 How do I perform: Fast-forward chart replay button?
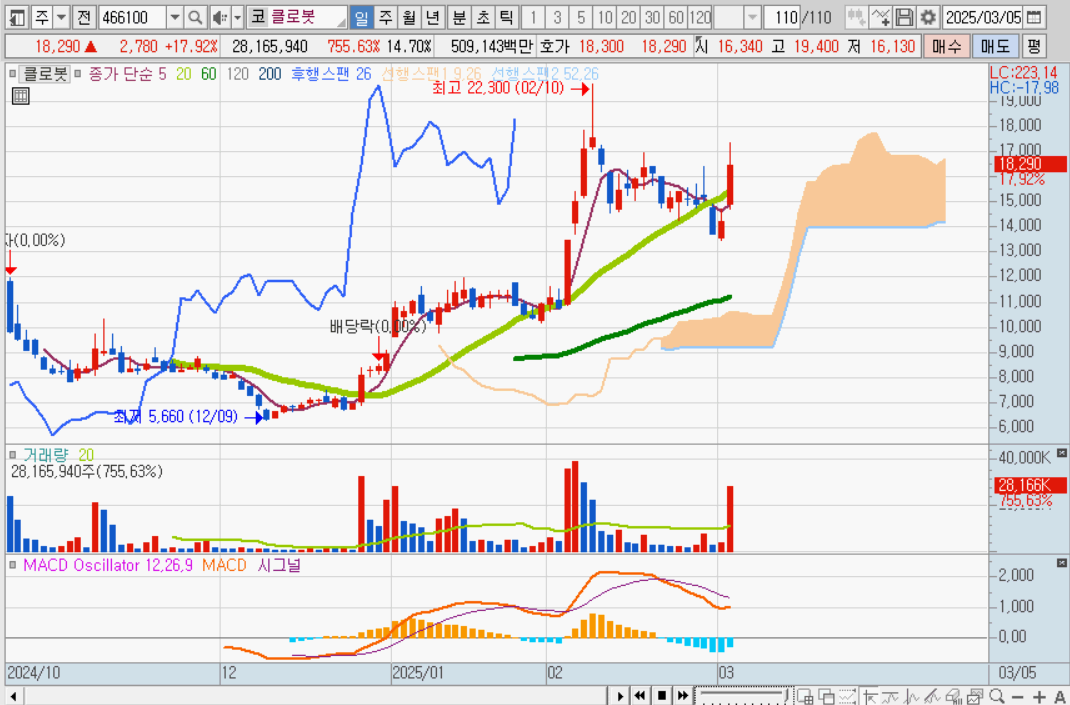[683, 695]
